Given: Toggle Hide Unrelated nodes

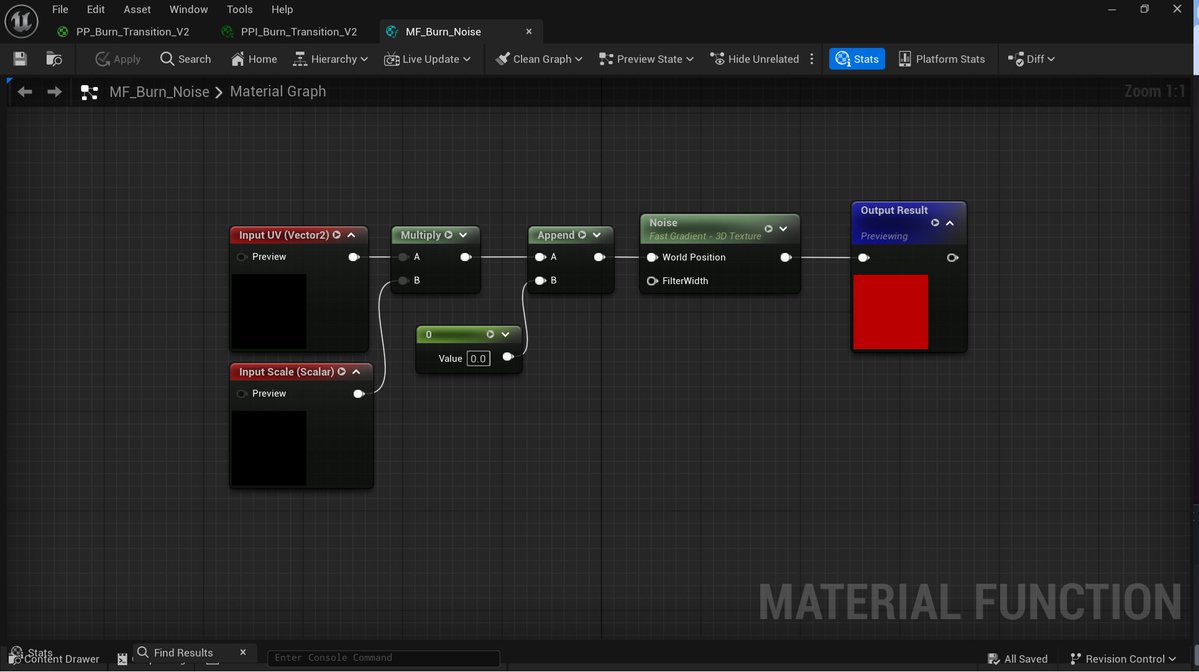Looking at the screenshot, I should point(755,59).
